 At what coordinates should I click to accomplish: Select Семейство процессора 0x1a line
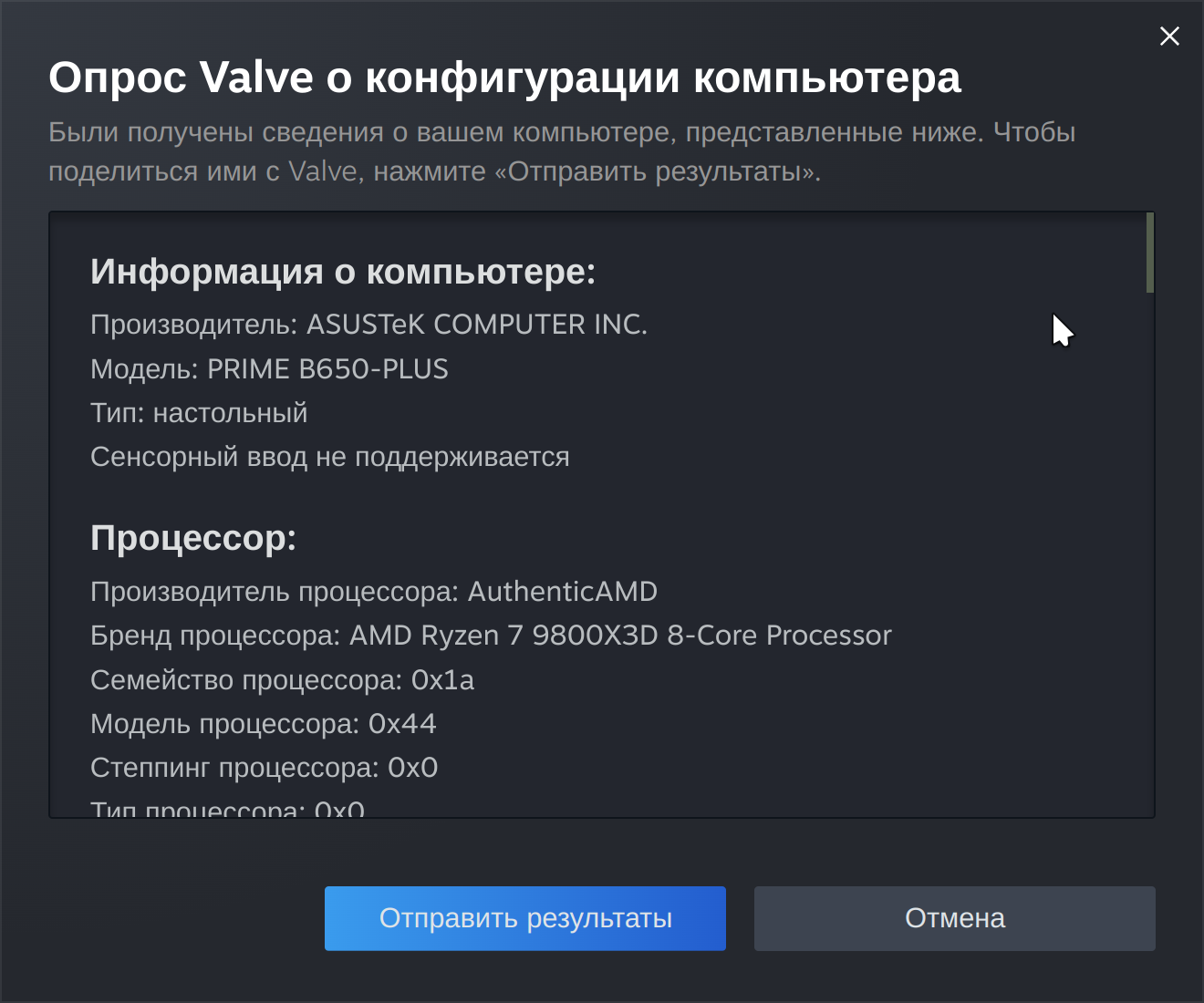(x=282, y=680)
